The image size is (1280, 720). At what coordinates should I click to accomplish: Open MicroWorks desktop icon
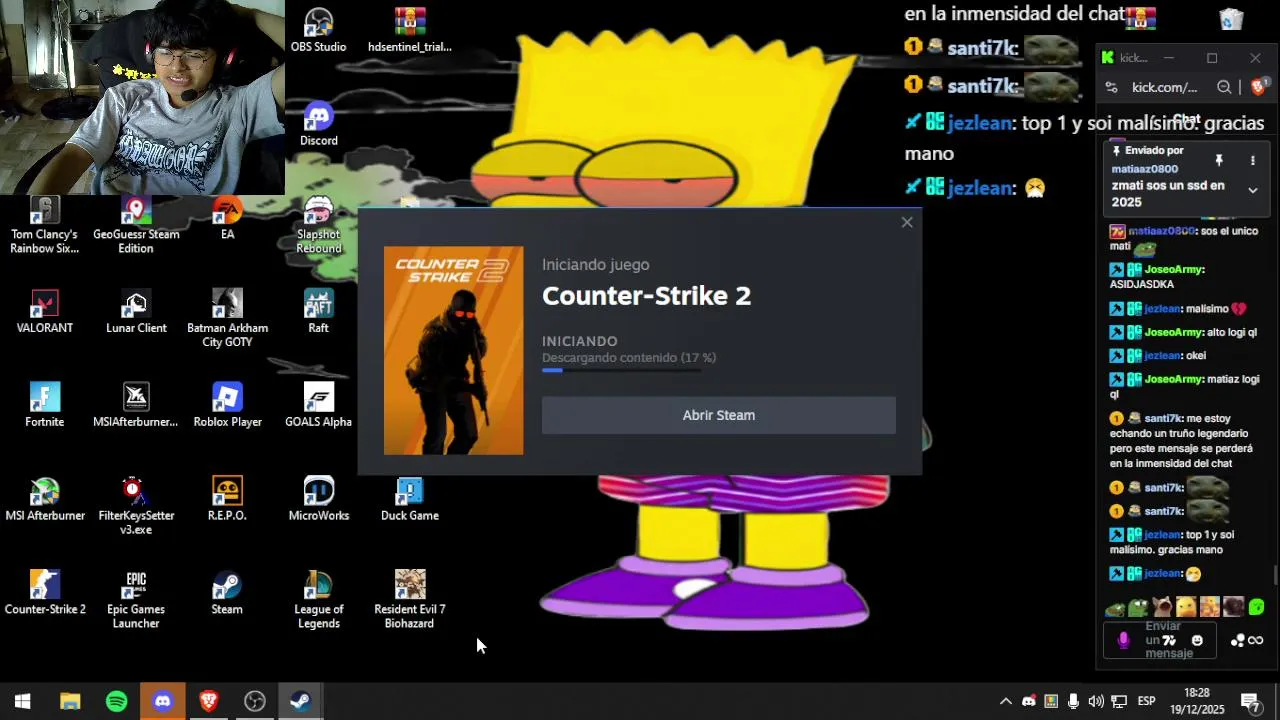[x=318, y=499]
